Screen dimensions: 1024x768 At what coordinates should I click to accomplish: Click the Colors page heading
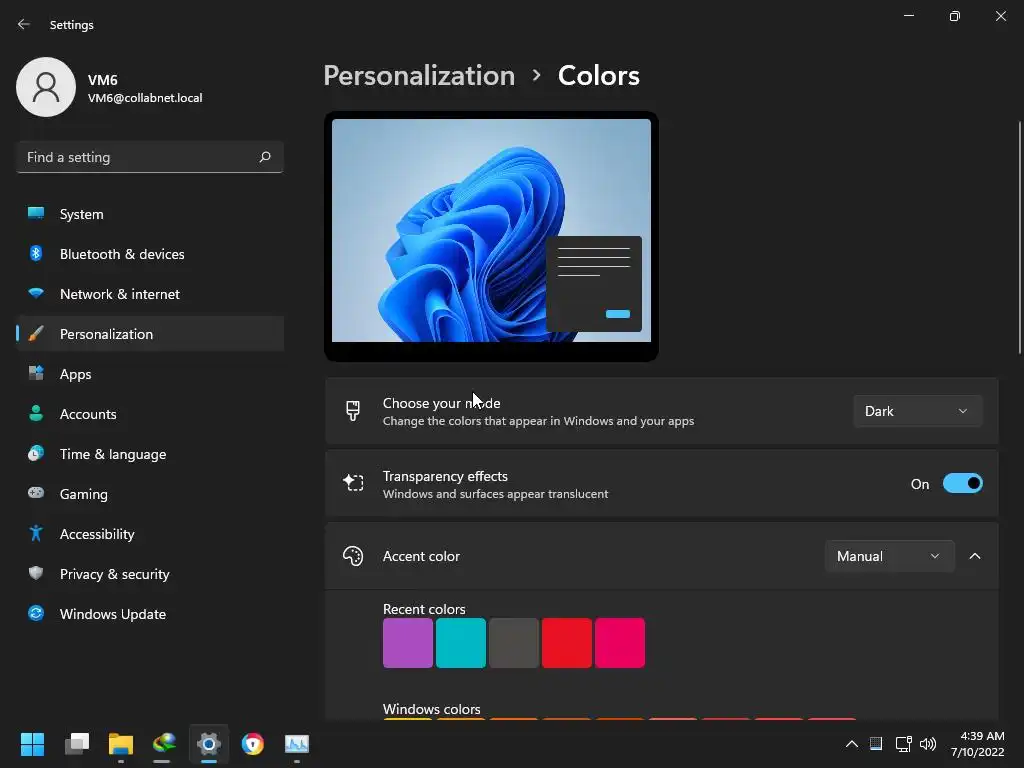tap(599, 76)
